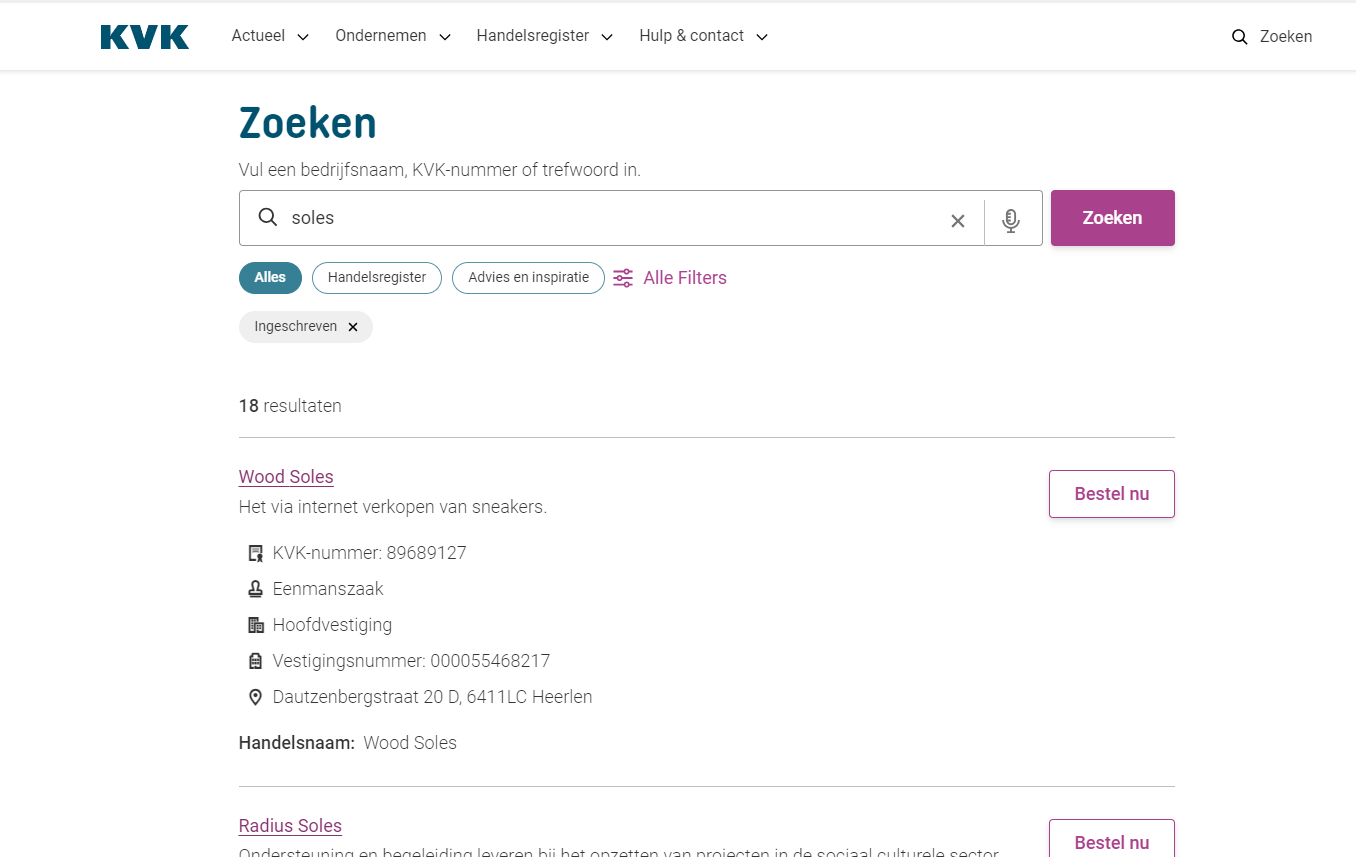1356x857 pixels.
Task: Click the KVK-nummer certificate icon
Action: click(255, 553)
